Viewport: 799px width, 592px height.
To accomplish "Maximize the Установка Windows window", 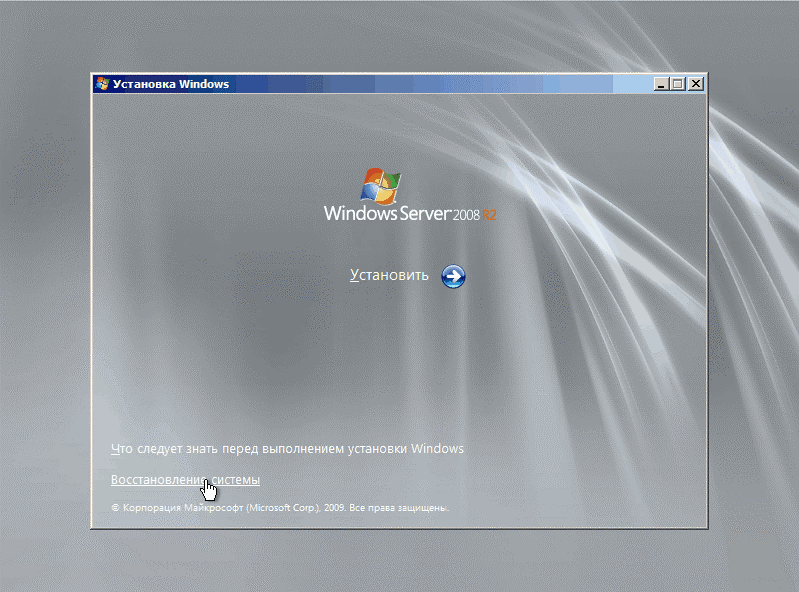I will tap(678, 84).
